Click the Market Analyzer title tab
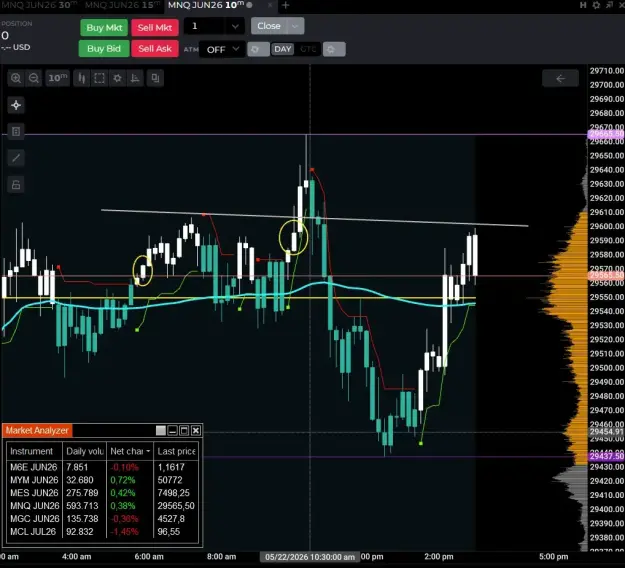This screenshot has width=625, height=568. point(37,430)
